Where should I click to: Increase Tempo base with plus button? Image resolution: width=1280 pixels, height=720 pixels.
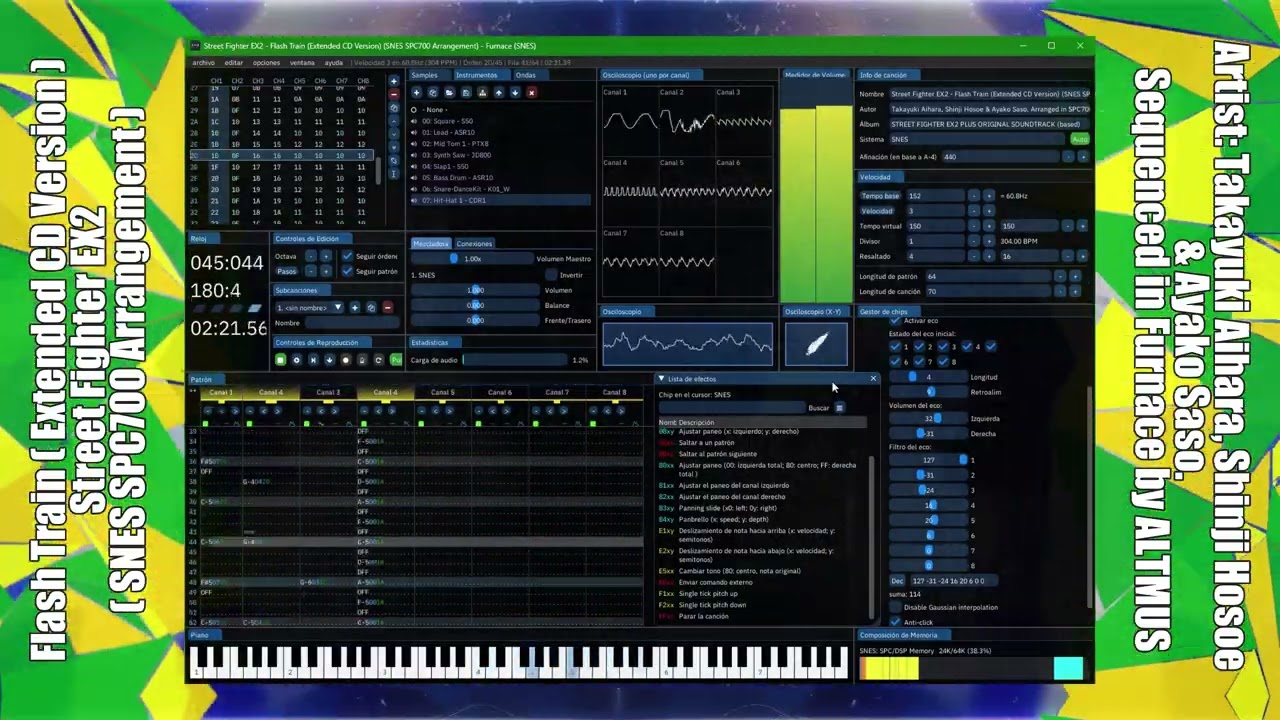pos(989,196)
